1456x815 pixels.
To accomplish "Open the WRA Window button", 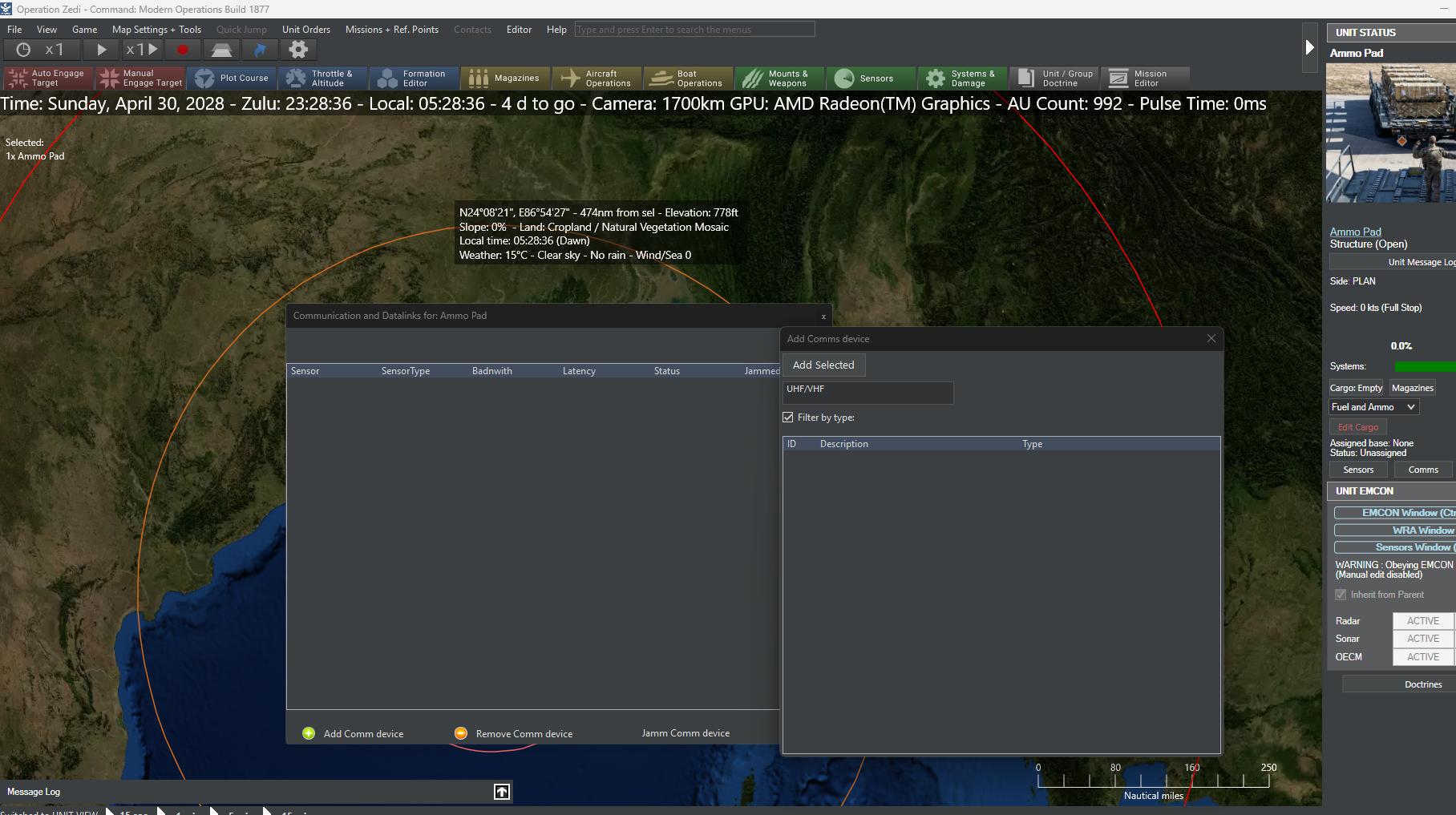I will tap(1395, 531).
